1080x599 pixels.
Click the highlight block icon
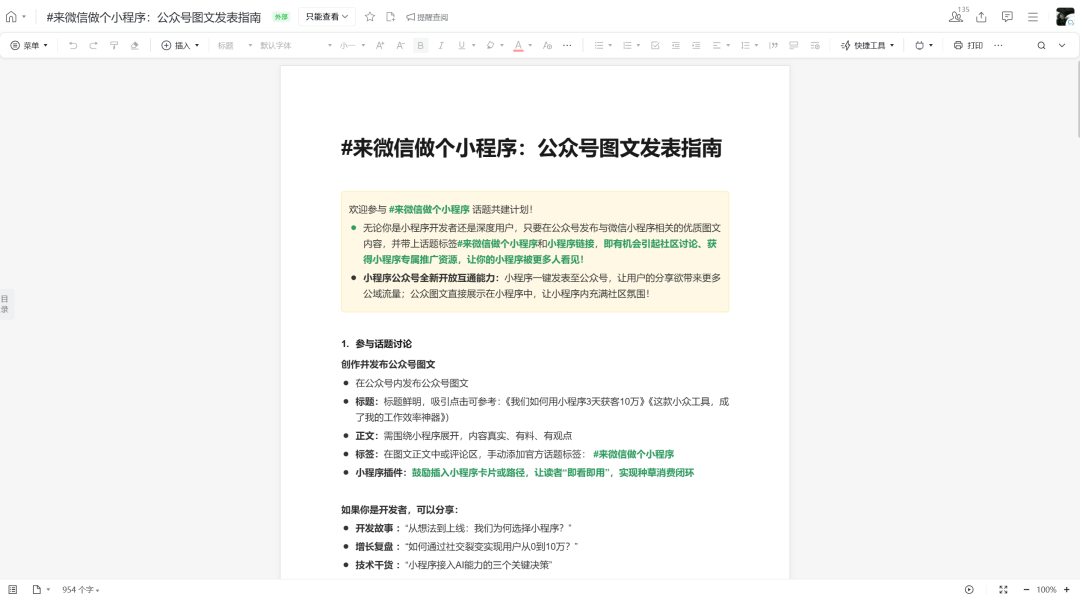click(x=793, y=45)
